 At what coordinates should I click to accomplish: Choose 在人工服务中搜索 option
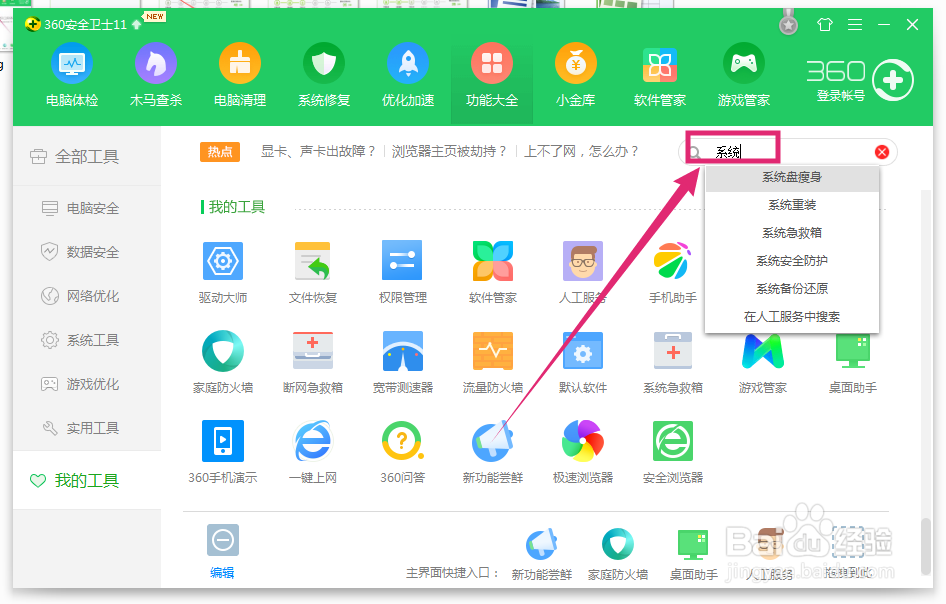792,317
